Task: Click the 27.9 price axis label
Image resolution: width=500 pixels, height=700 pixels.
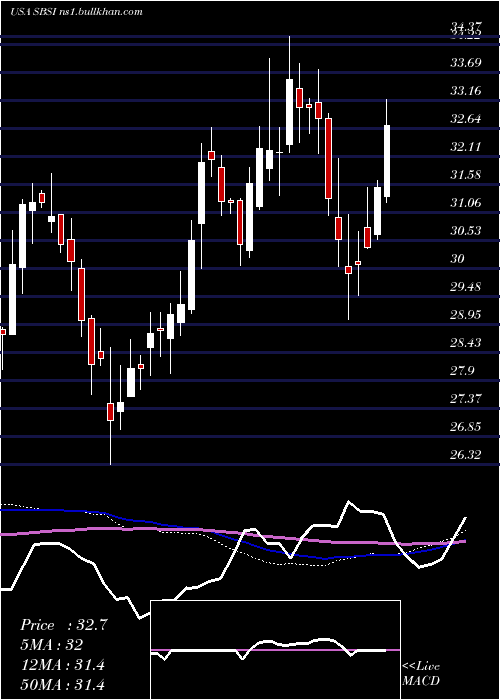Action: point(462,371)
